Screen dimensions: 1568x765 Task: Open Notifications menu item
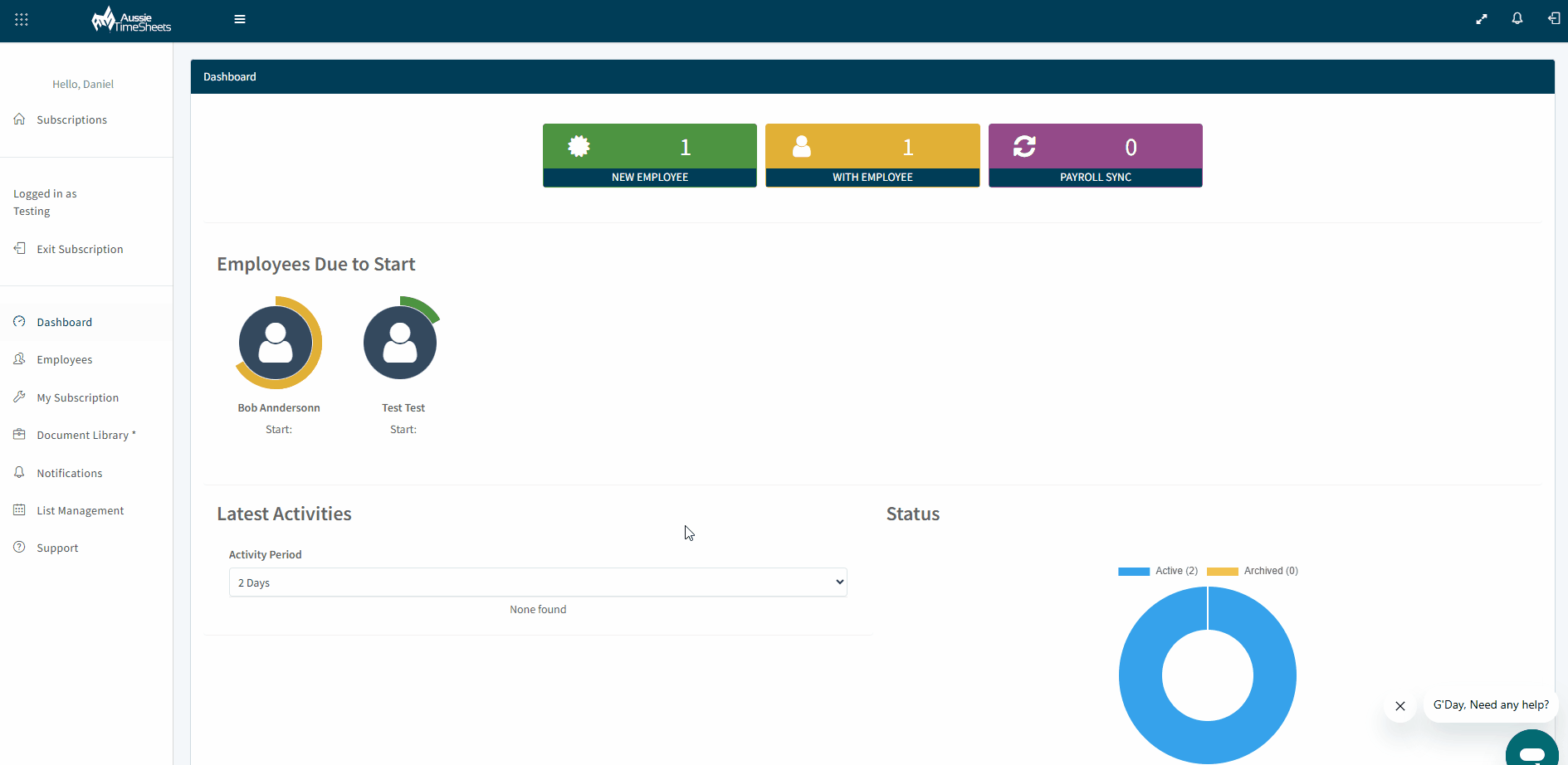(70, 473)
